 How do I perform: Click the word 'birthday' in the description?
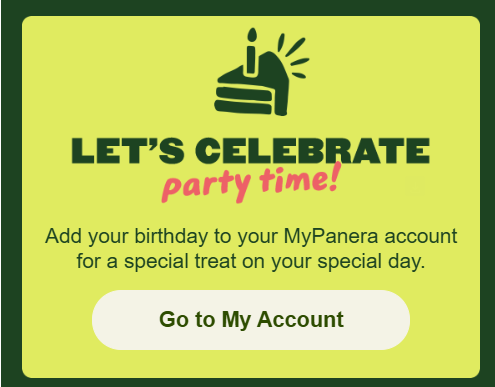[171, 236]
